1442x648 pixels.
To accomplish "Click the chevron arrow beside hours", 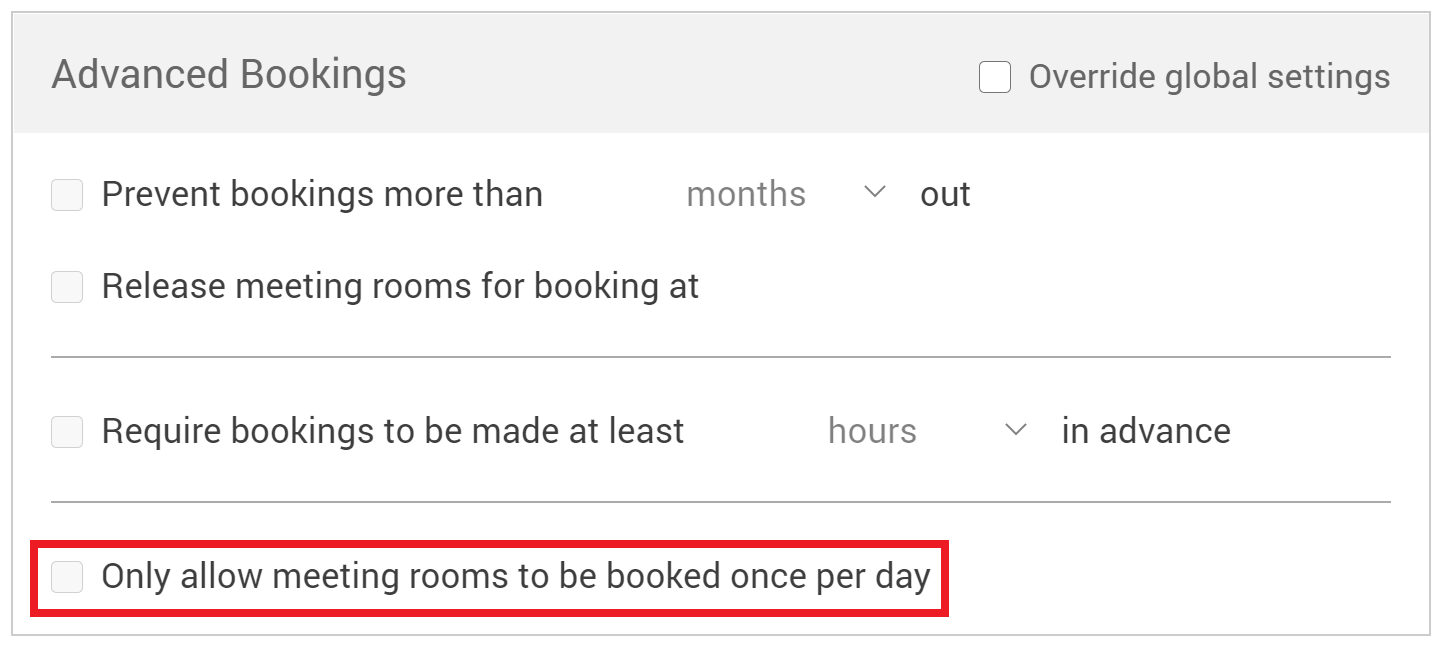I will click(x=1016, y=431).
